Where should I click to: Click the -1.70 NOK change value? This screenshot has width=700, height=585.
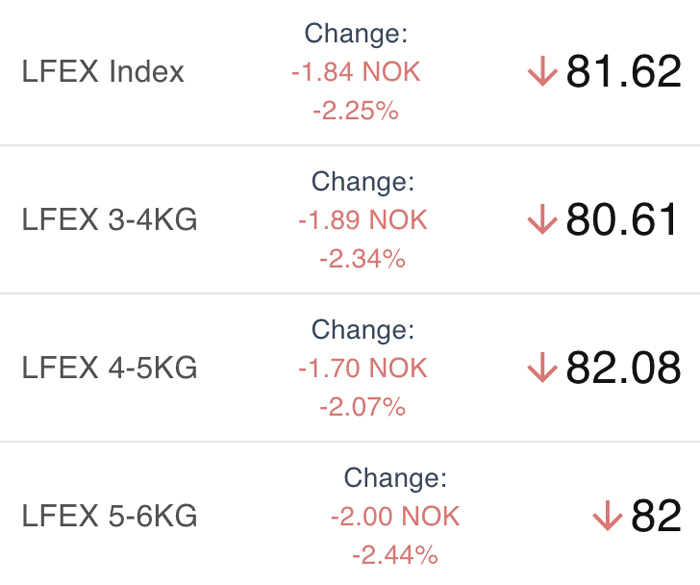[x=363, y=368]
